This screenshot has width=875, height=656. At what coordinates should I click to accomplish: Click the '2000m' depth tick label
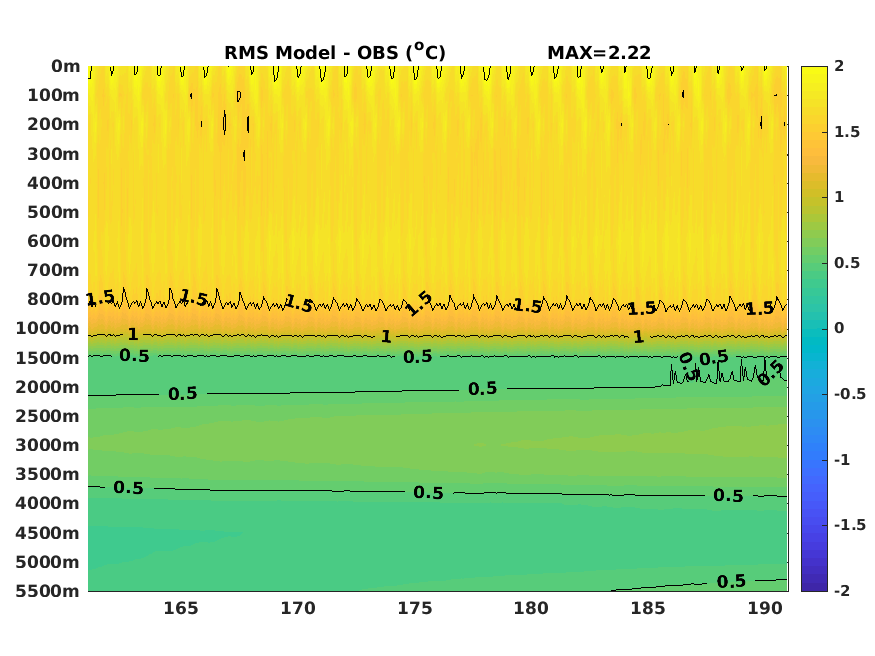48,387
